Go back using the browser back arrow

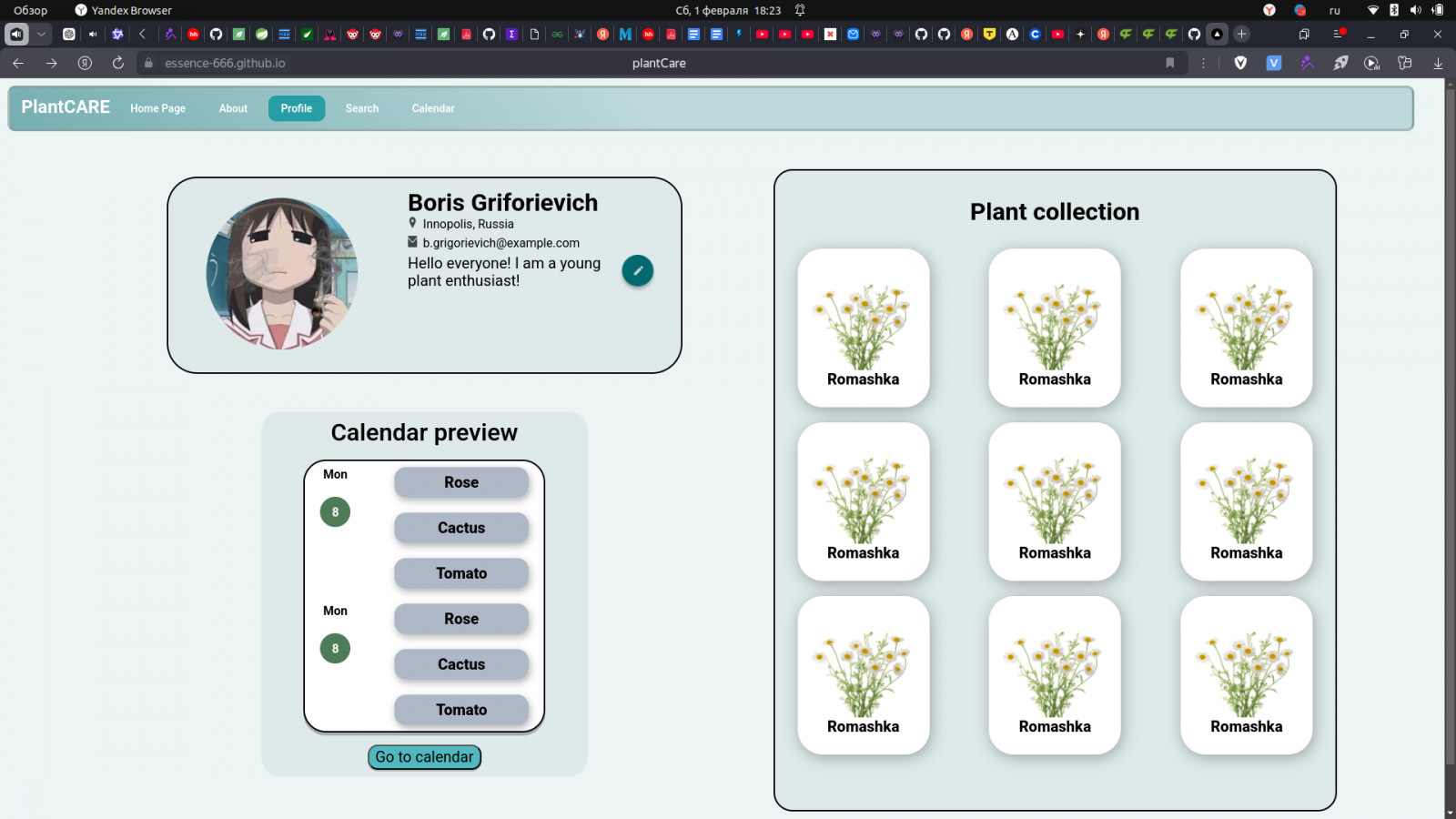18,63
